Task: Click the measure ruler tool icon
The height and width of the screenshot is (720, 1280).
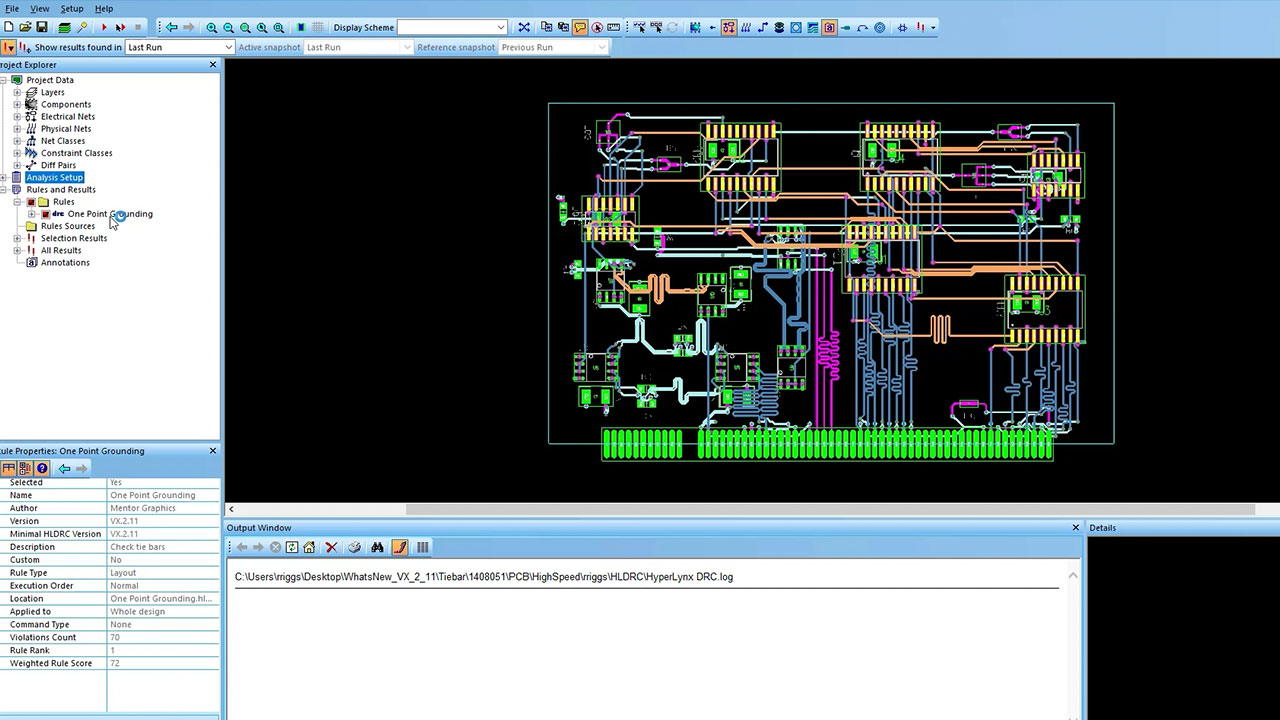Action: tap(614, 27)
